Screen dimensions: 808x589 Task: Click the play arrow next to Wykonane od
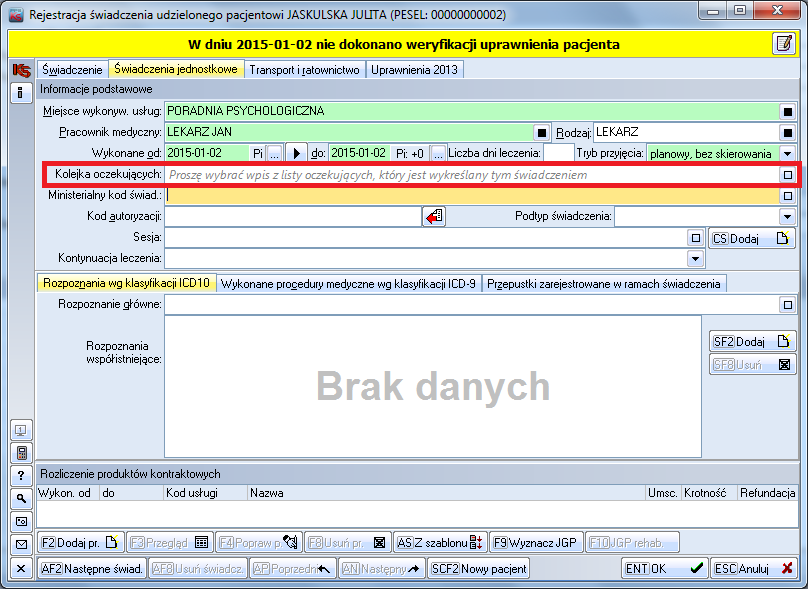(296, 153)
